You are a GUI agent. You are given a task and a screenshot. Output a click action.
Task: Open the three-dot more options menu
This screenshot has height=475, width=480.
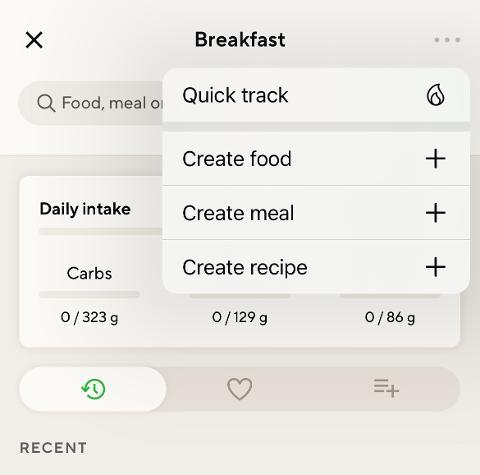pyautogui.click(x=447, y=40)
